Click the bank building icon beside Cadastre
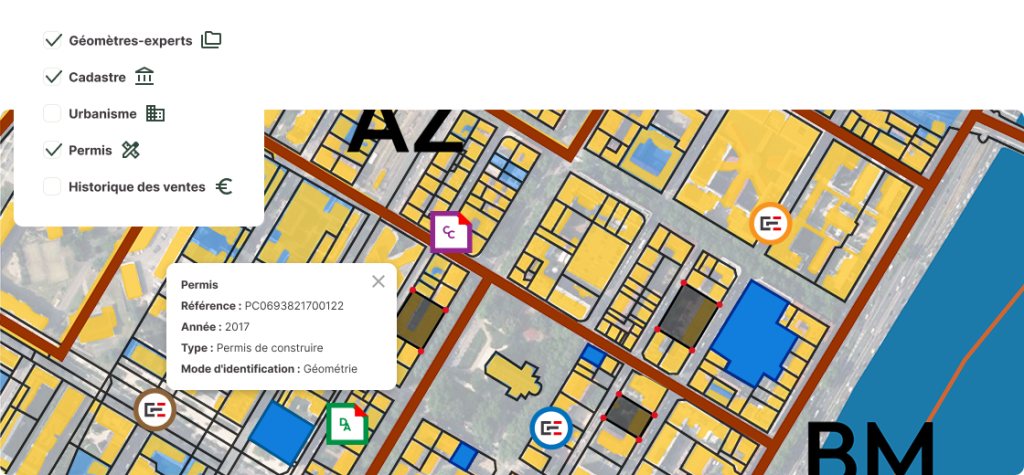Viewport: 1024px width, 475px height. (145, 77)
